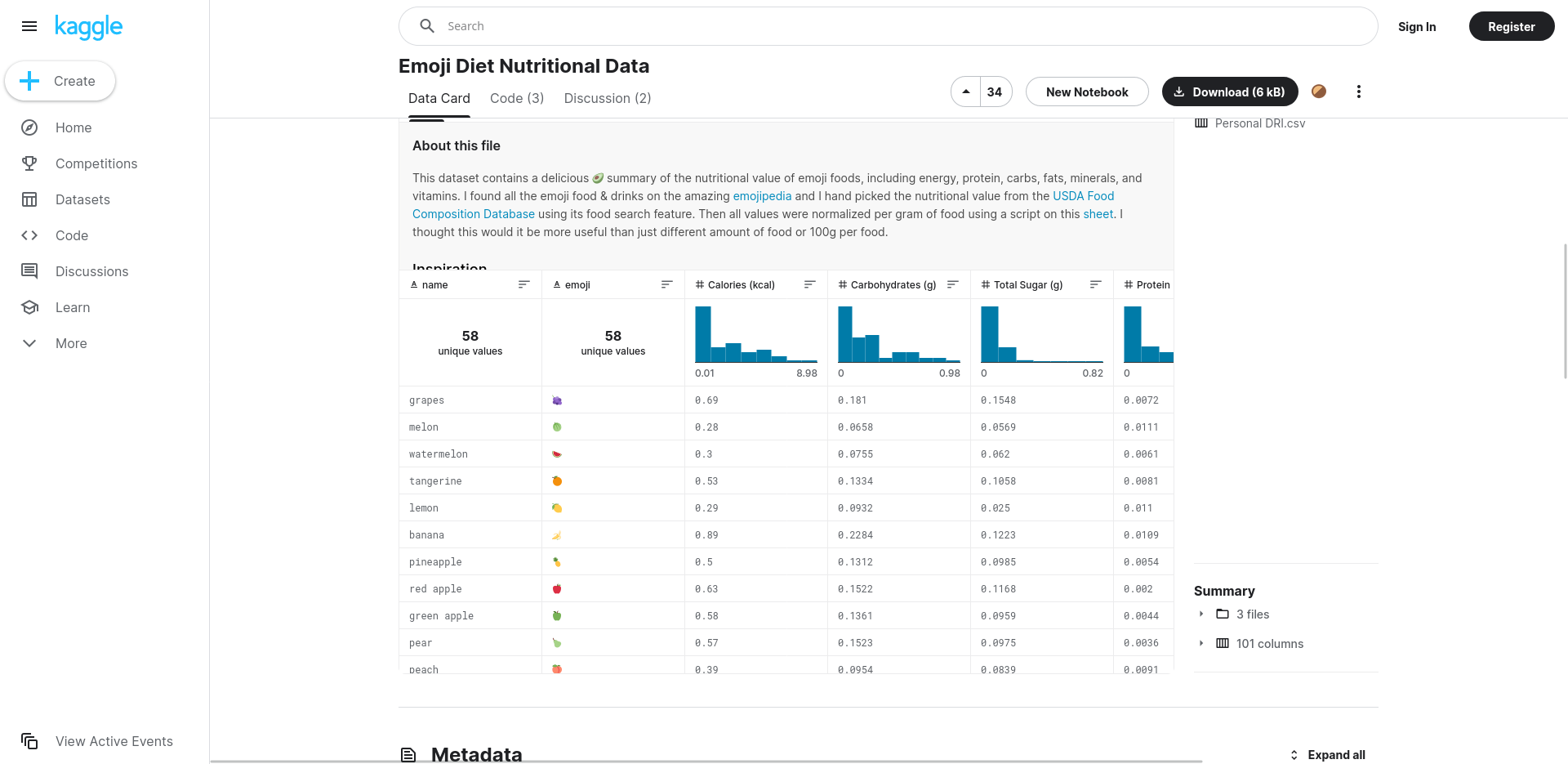Viewport: 1568px width, 764px height.
Task: Open the emojipedia link
Action: pyautogui.click(x=763, y=196)
